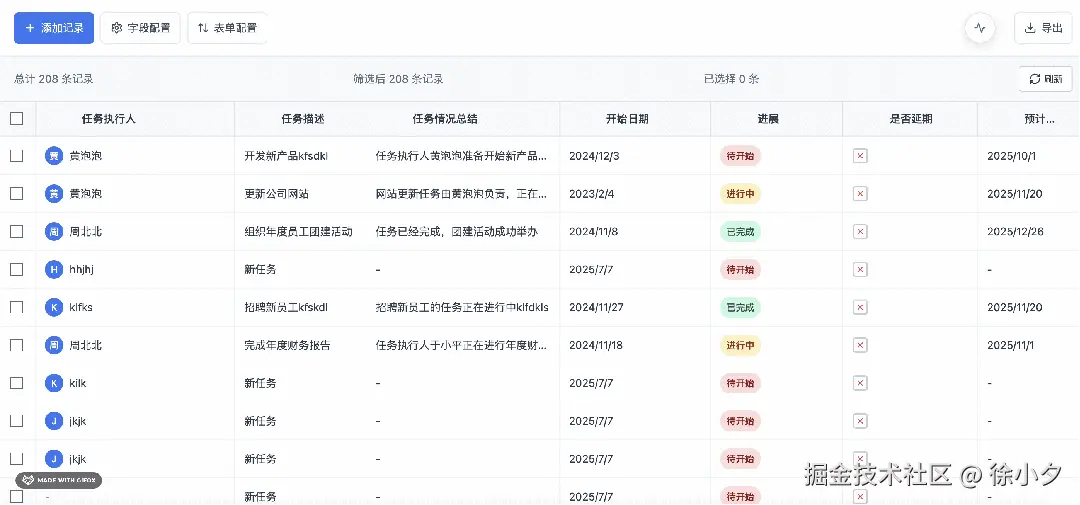
Task: Click 黄泡泡 avatar in 更新公司网站 row
Action: [x=54, y=194]
